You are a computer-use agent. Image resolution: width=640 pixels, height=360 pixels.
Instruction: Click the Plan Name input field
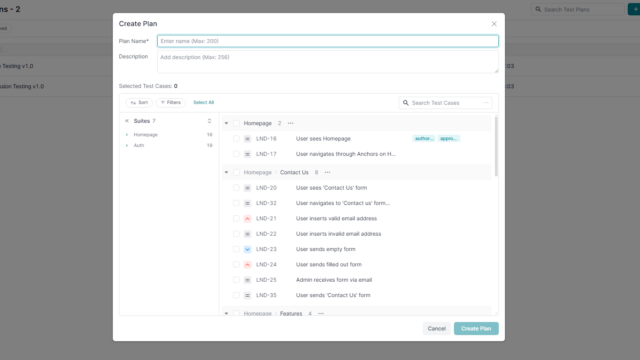click(x=328, y=41)
